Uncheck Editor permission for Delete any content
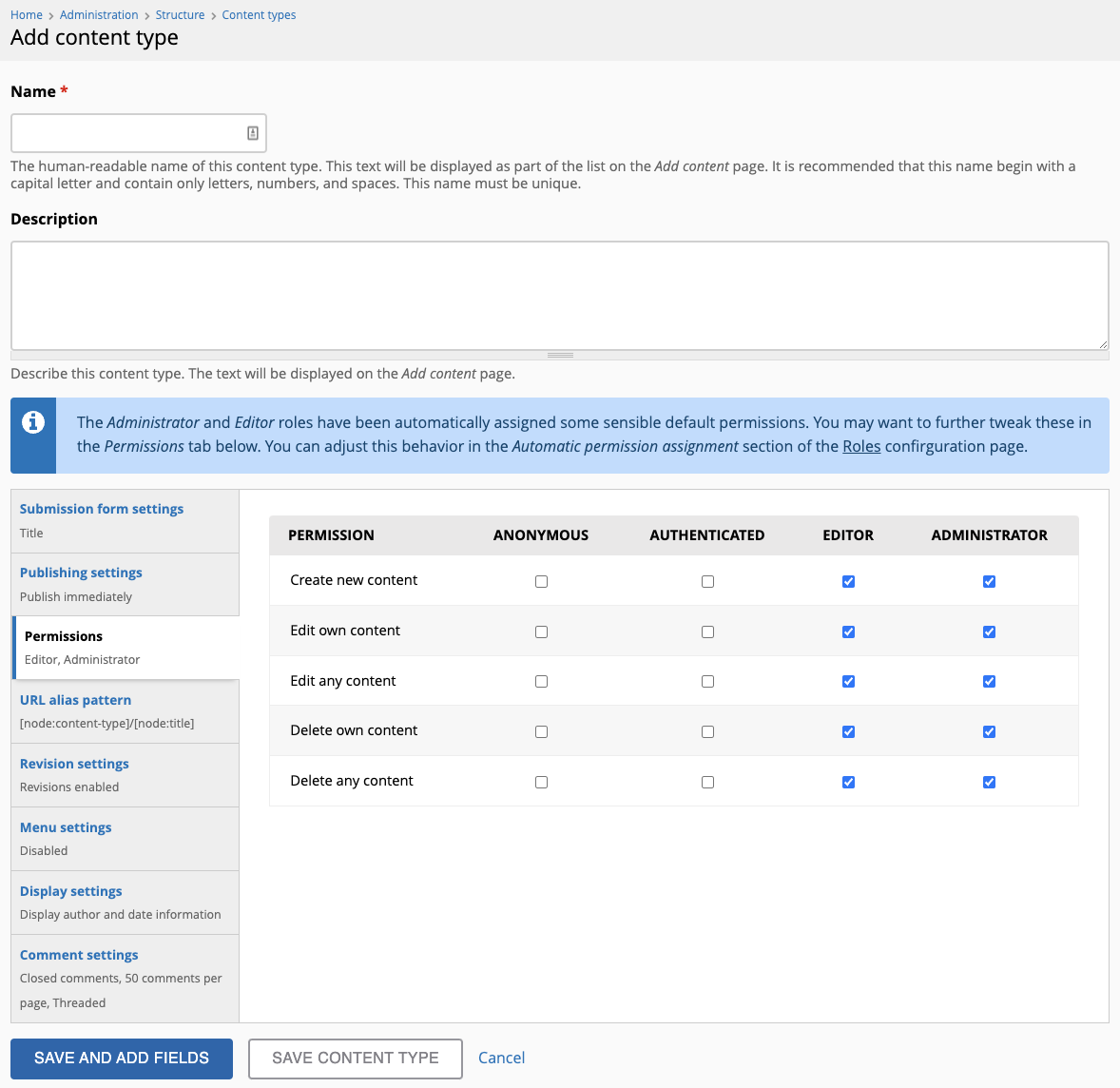Viewport: 1120px width, 1088px height. [x=848, y=782]
